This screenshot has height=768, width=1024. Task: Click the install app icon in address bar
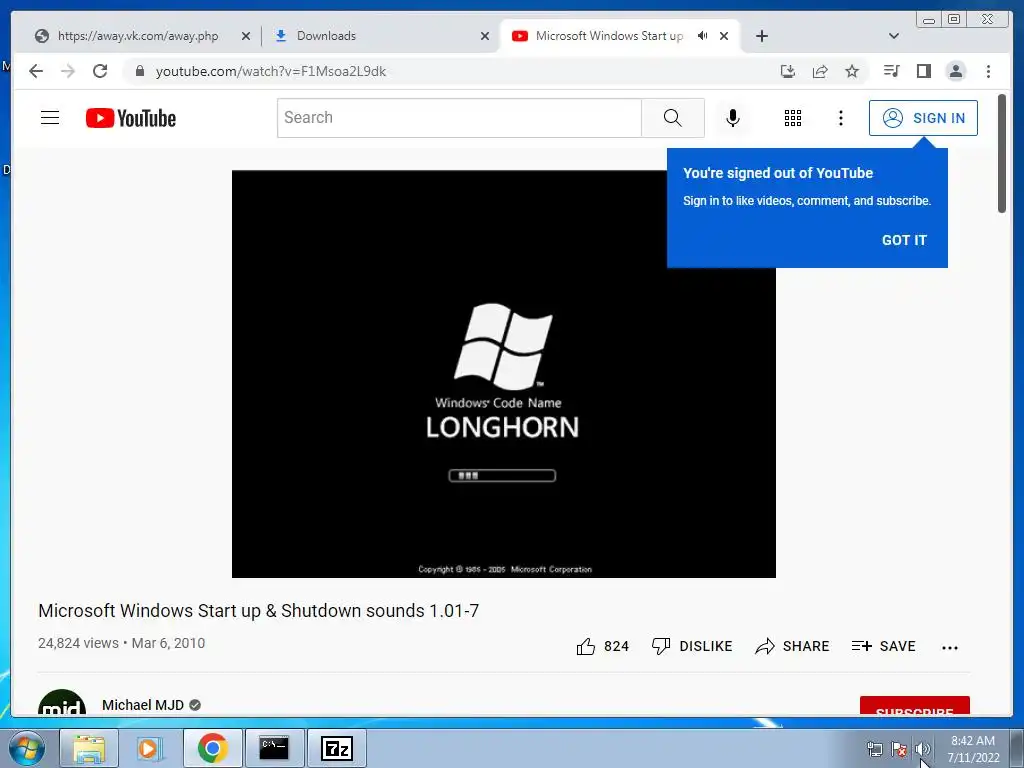(x=788, y=71)
